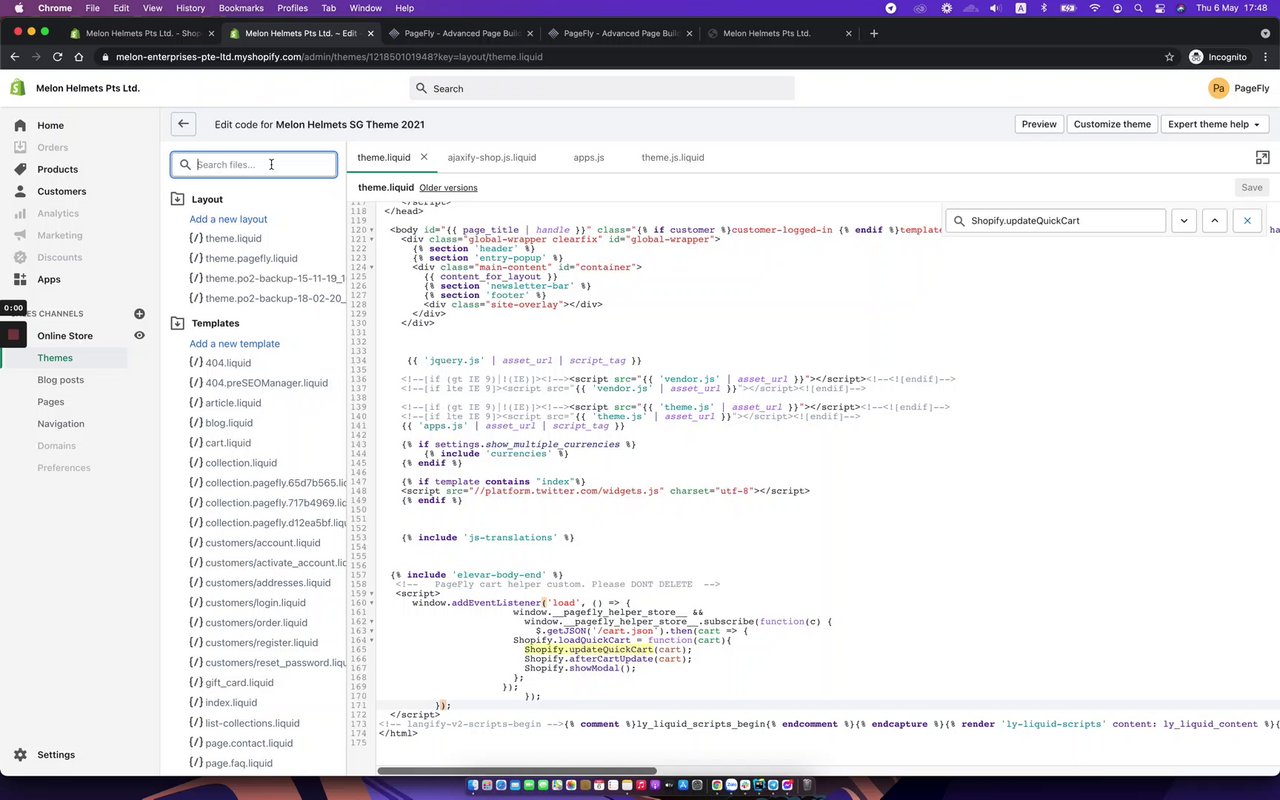1280x800 pixels.
Task: Click the Shopify.updateQuickCart search field
Action: point(1056,221)
